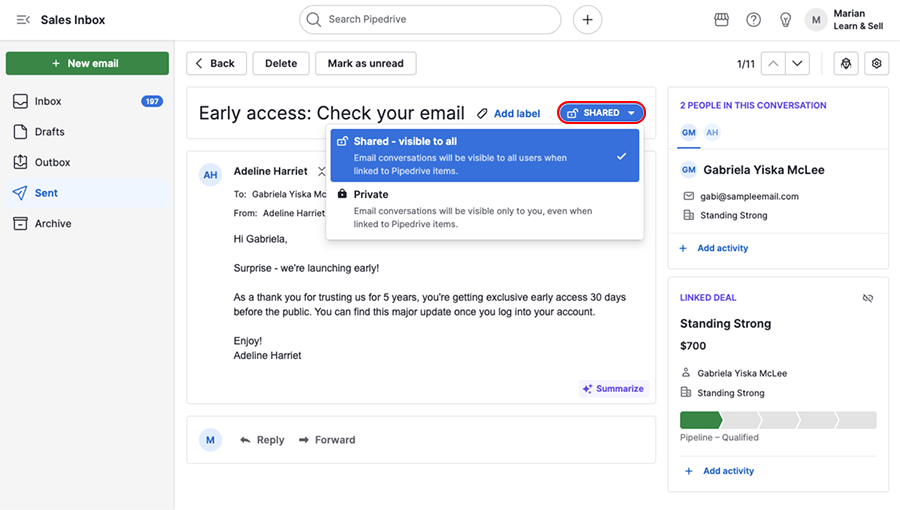Click the Summarize button
Viewport: 900px width, 510px height.
pyautogui.click(x=613, y=388)
